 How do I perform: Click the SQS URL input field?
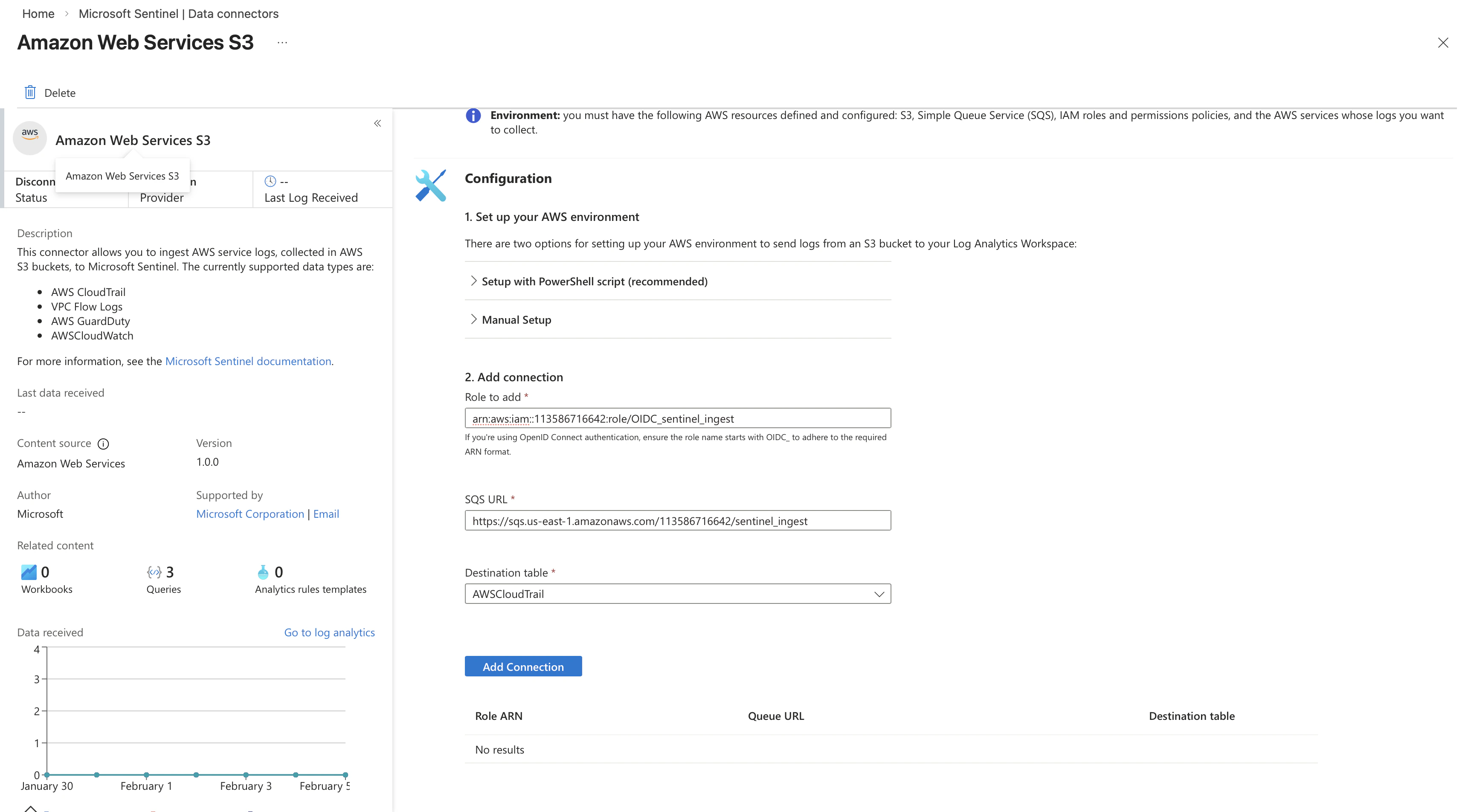click(x=677, y=521)
